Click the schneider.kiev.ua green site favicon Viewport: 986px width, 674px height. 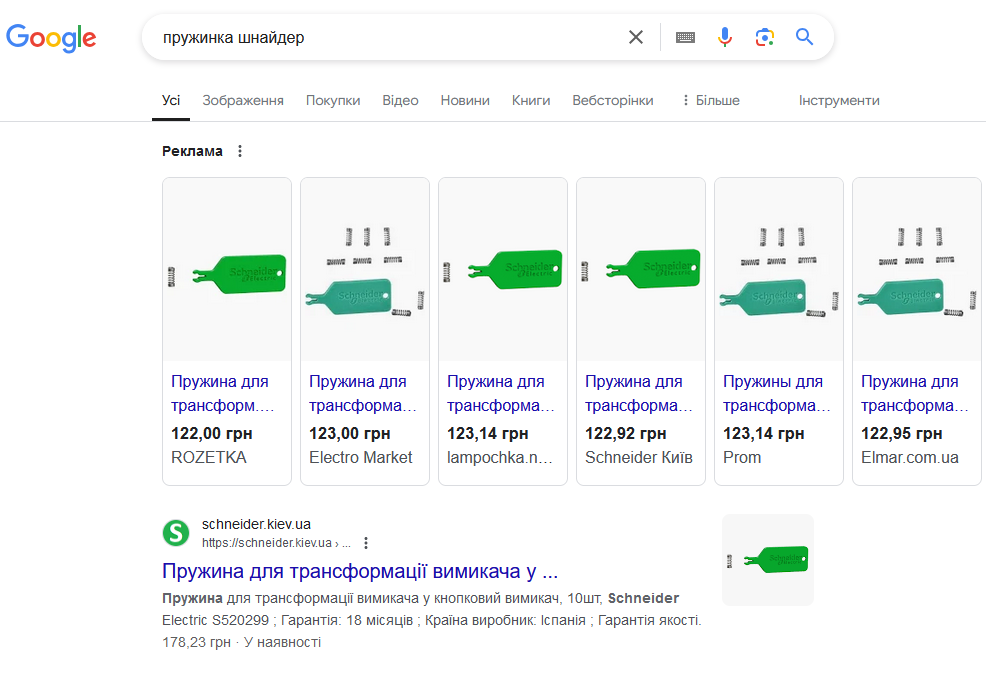[x=176, y=533]
